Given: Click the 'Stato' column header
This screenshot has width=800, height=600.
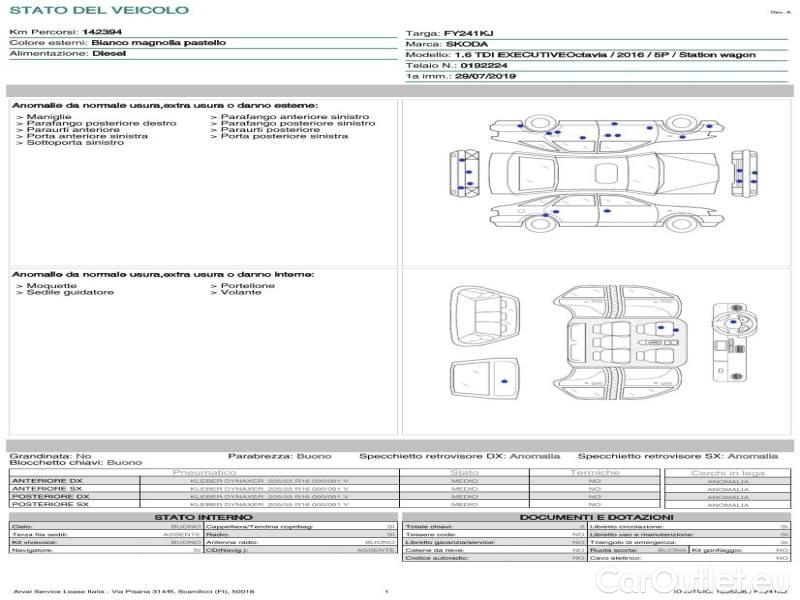Looking at the screenshot, I should click(464, 473).
